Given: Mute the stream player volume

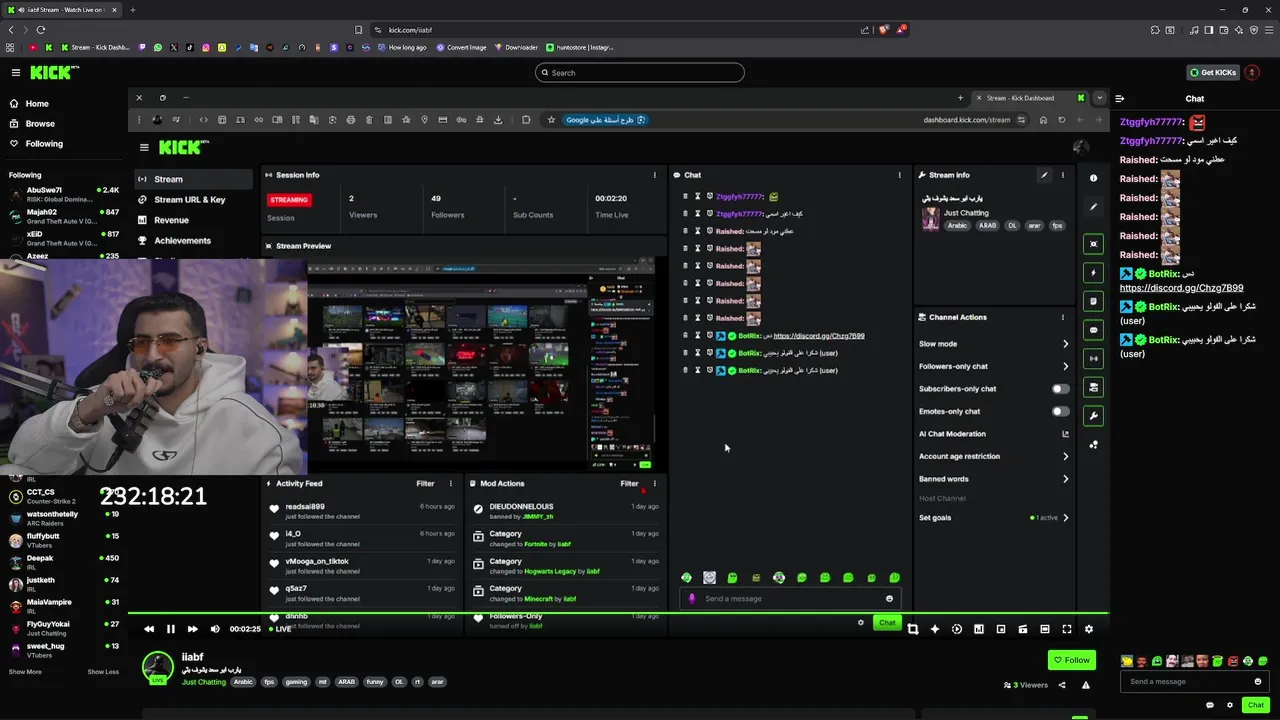Looking at the screenshot, I should coord(215,629).
